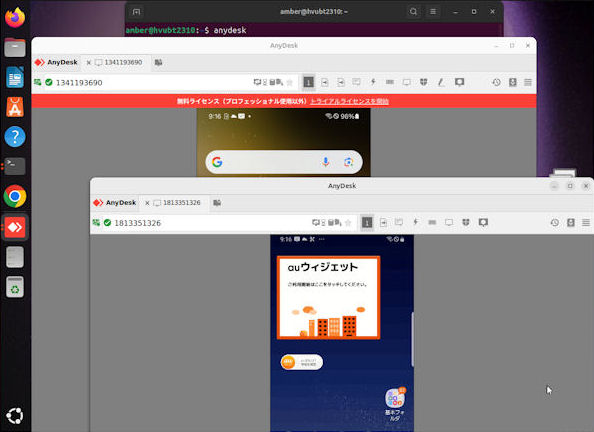Click favorite star in 1813351326 address bar
This screenshot has width=594, height=432.
(348, 223)
